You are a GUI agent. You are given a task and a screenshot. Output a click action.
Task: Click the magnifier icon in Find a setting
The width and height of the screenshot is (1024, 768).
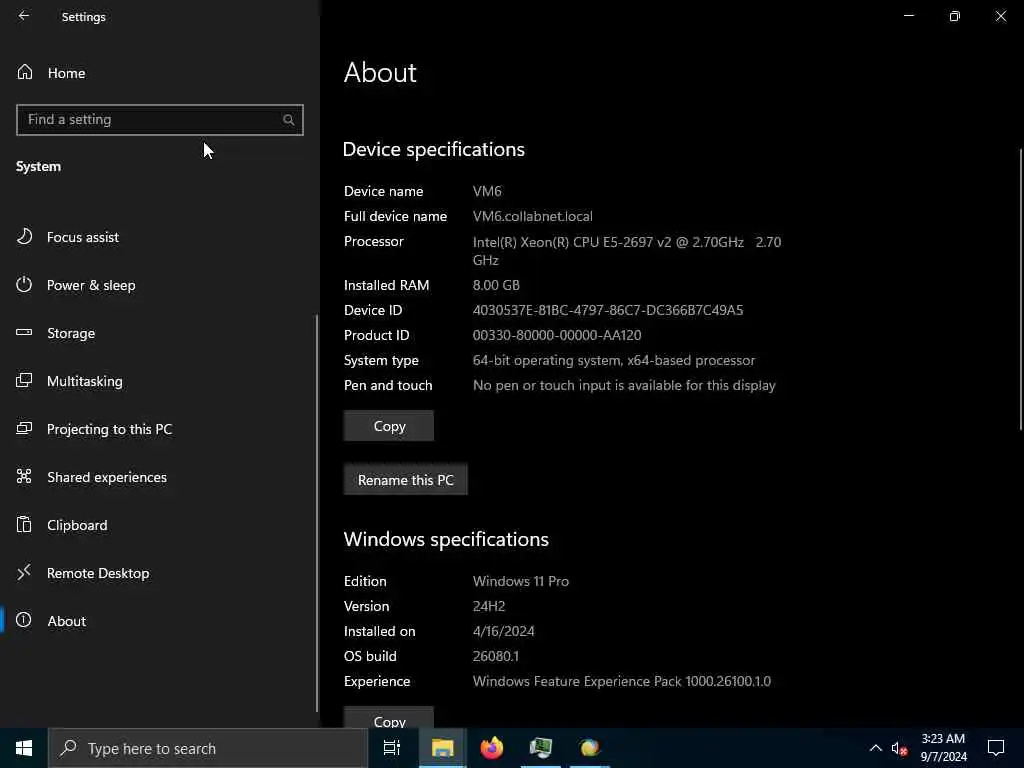coord(288,120)
